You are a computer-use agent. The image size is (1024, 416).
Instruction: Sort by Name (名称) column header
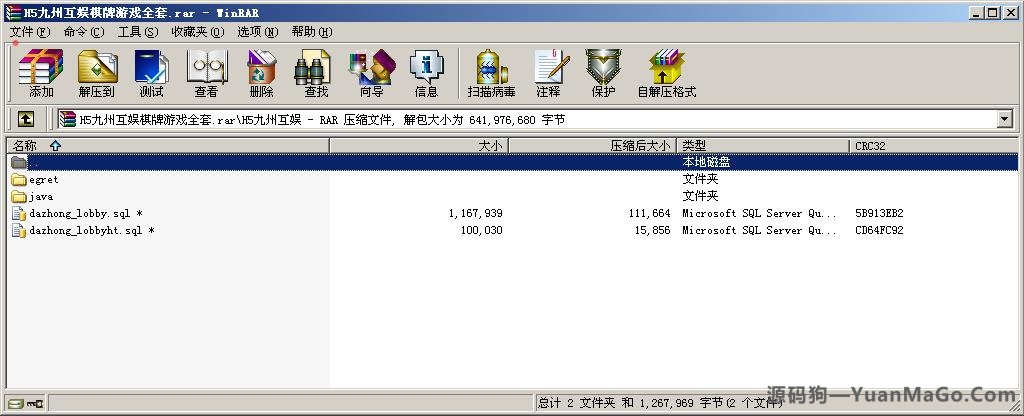pyautogui.click(x=168, y=146)
